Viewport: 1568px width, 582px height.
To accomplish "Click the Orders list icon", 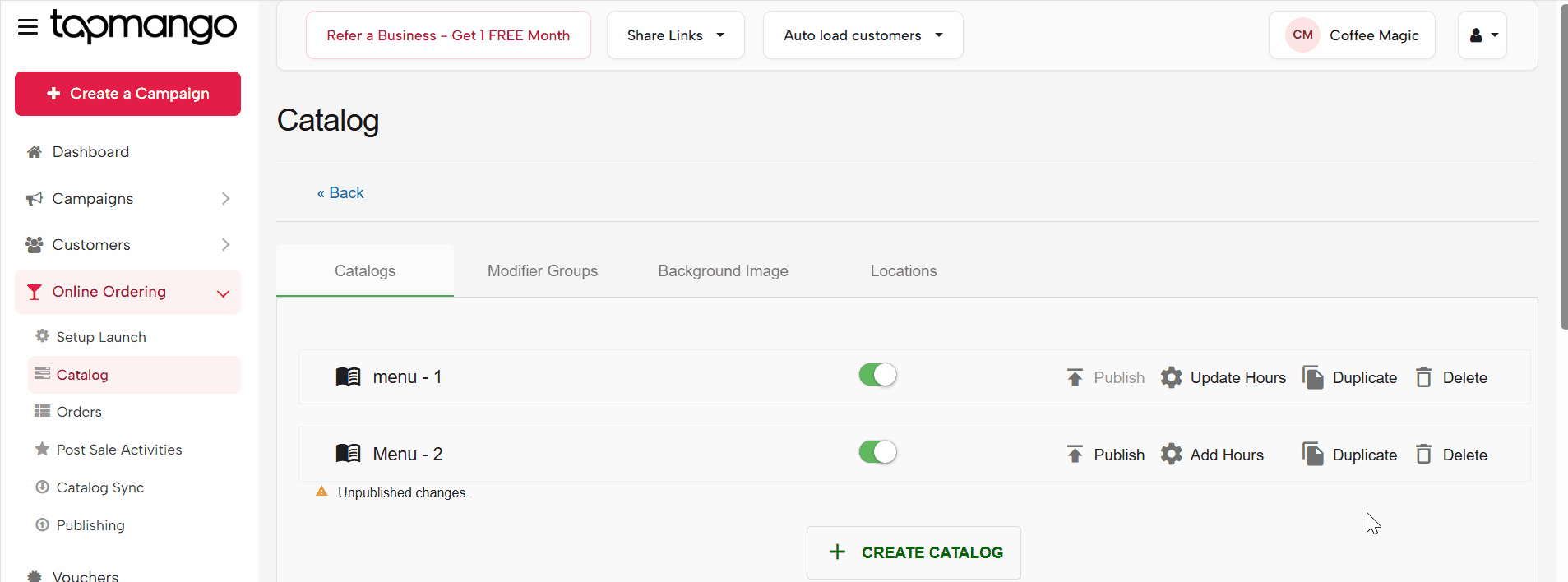I will [43, 411].
